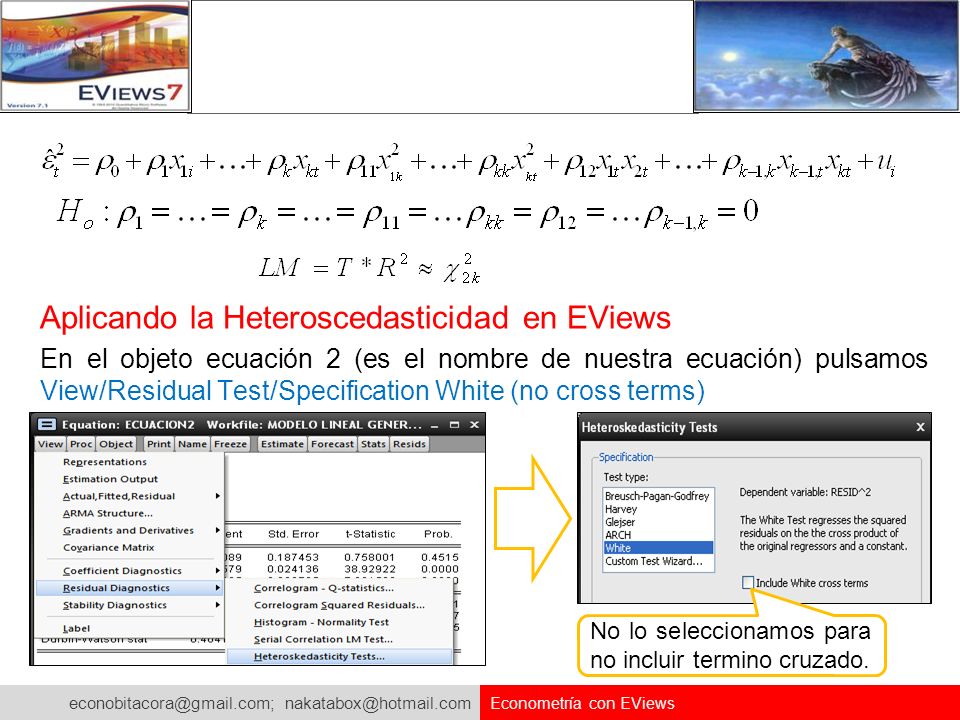
Task: Open the Proc toolbar button
Action: [x=81, y=444]
